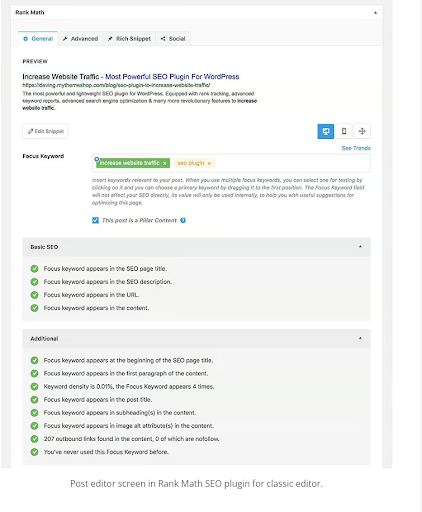Click check icon for 'appears in the SEO description'
This screenshot has height=512, width=422.
coord(34,282)
